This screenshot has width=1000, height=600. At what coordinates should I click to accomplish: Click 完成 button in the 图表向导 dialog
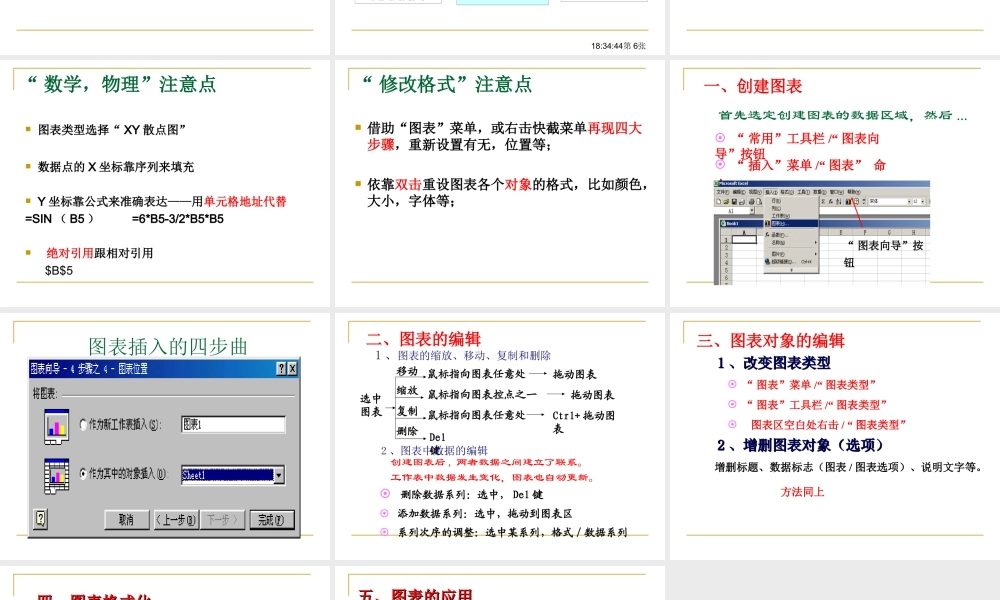[272, 520]
